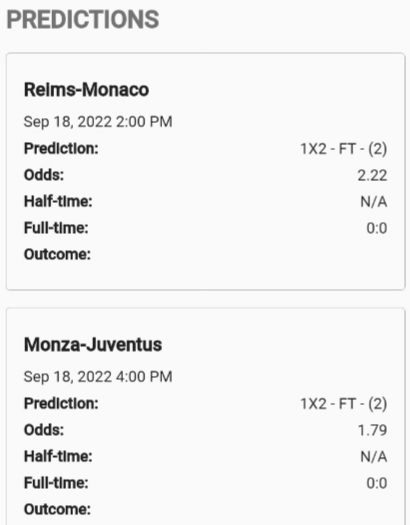Screen dimensions: 410x525
Task: Open the Monza-Juventus match title
Action: pyautogui.click(x=93, y=345)
